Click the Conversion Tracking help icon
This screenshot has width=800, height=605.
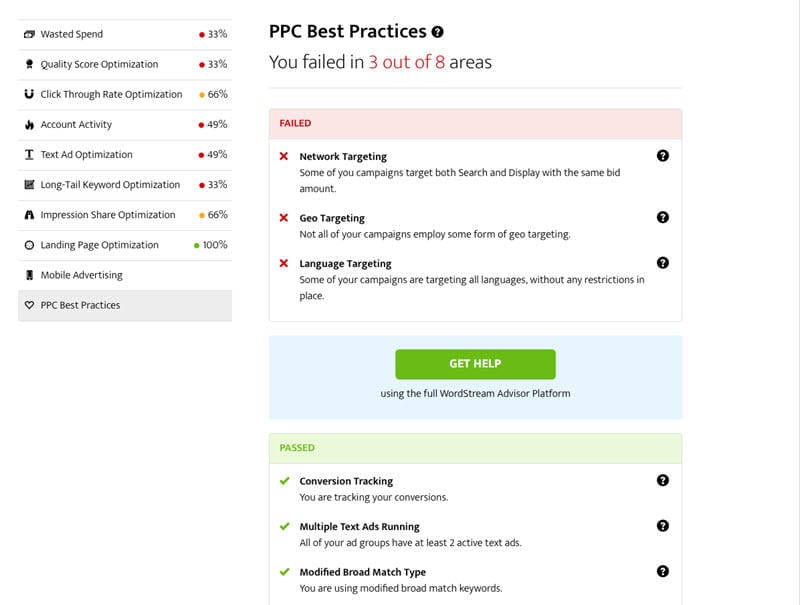click(662, 480)
